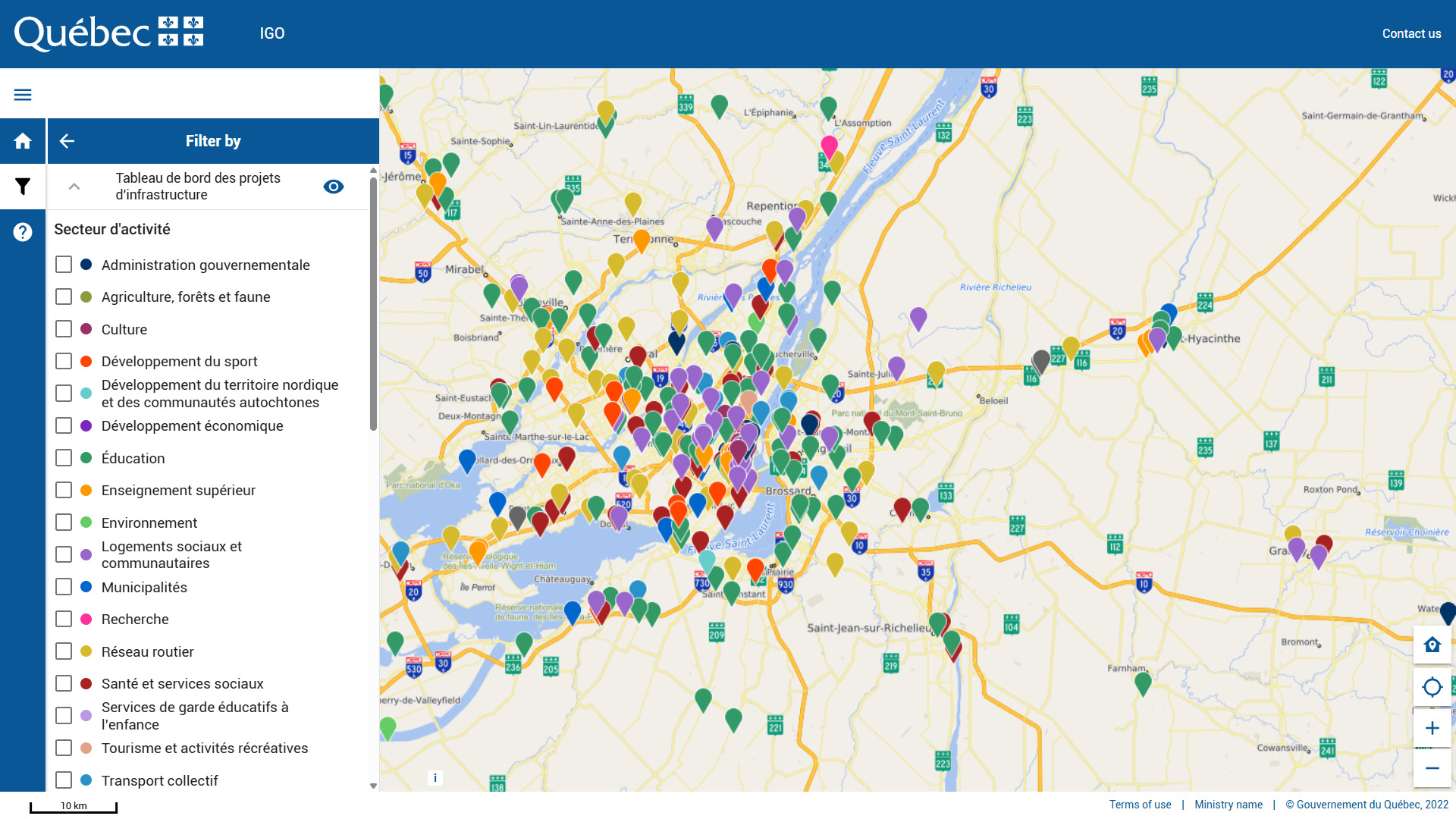Open the map info 'i' button
The height and width of the screenshot is (819, 1456).
pyautogui.click(x=435, y=777)
